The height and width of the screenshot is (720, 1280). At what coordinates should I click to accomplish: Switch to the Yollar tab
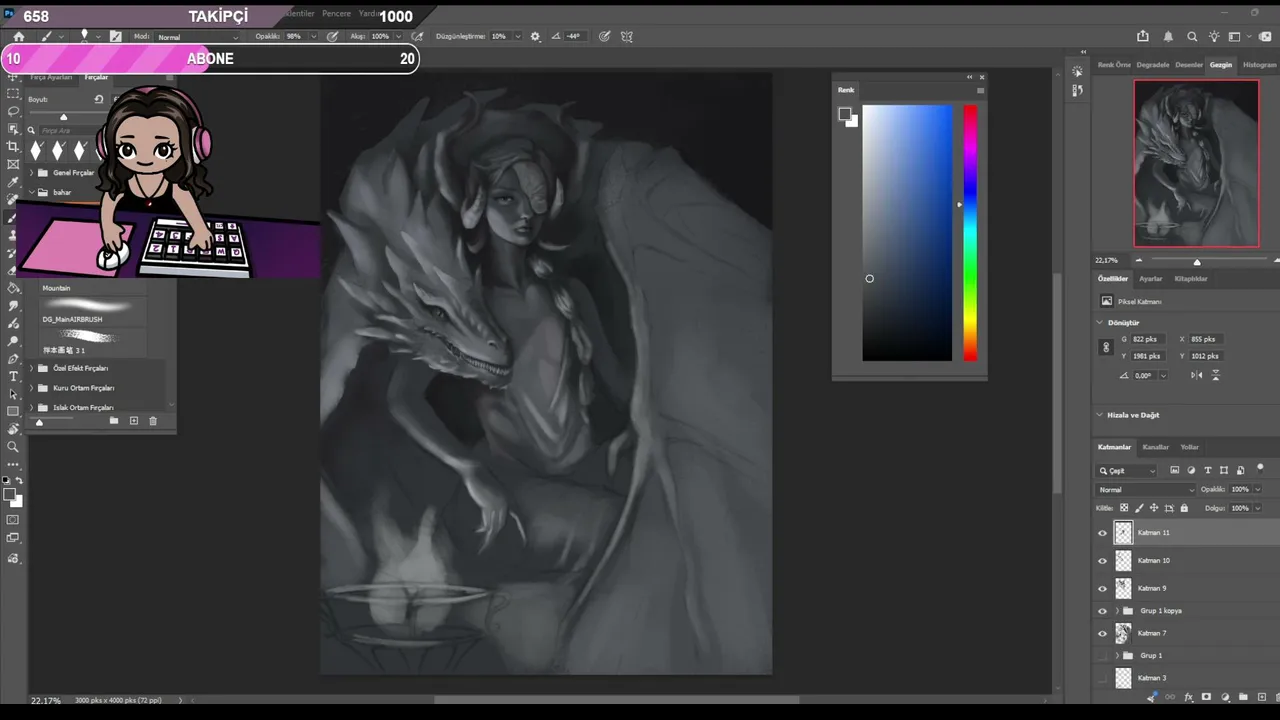(x=1189, y=447)
